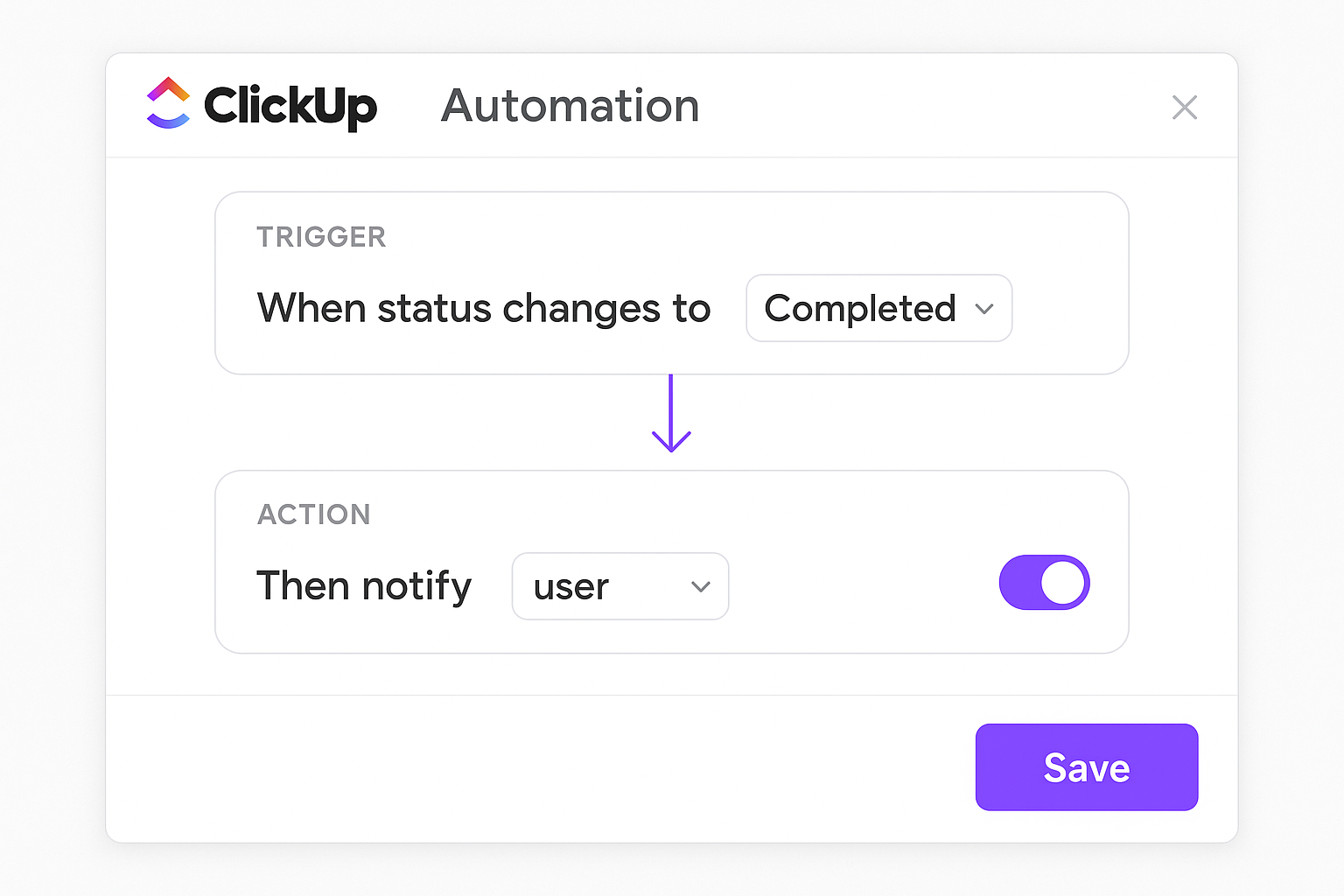
Task: Click the "Then notify" text
Action: point(364,586)
